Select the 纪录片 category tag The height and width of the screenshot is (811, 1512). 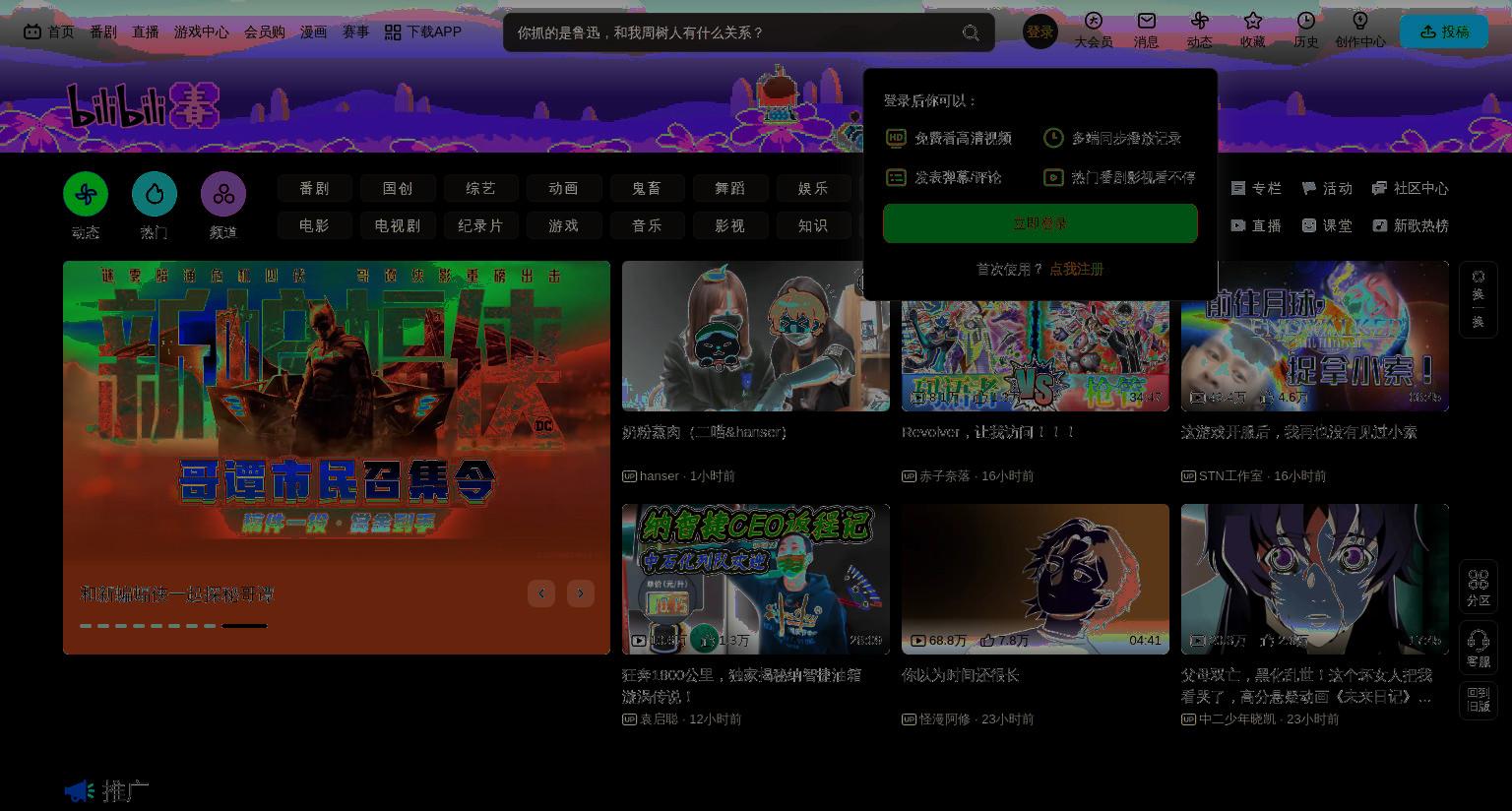pos(480,225)
